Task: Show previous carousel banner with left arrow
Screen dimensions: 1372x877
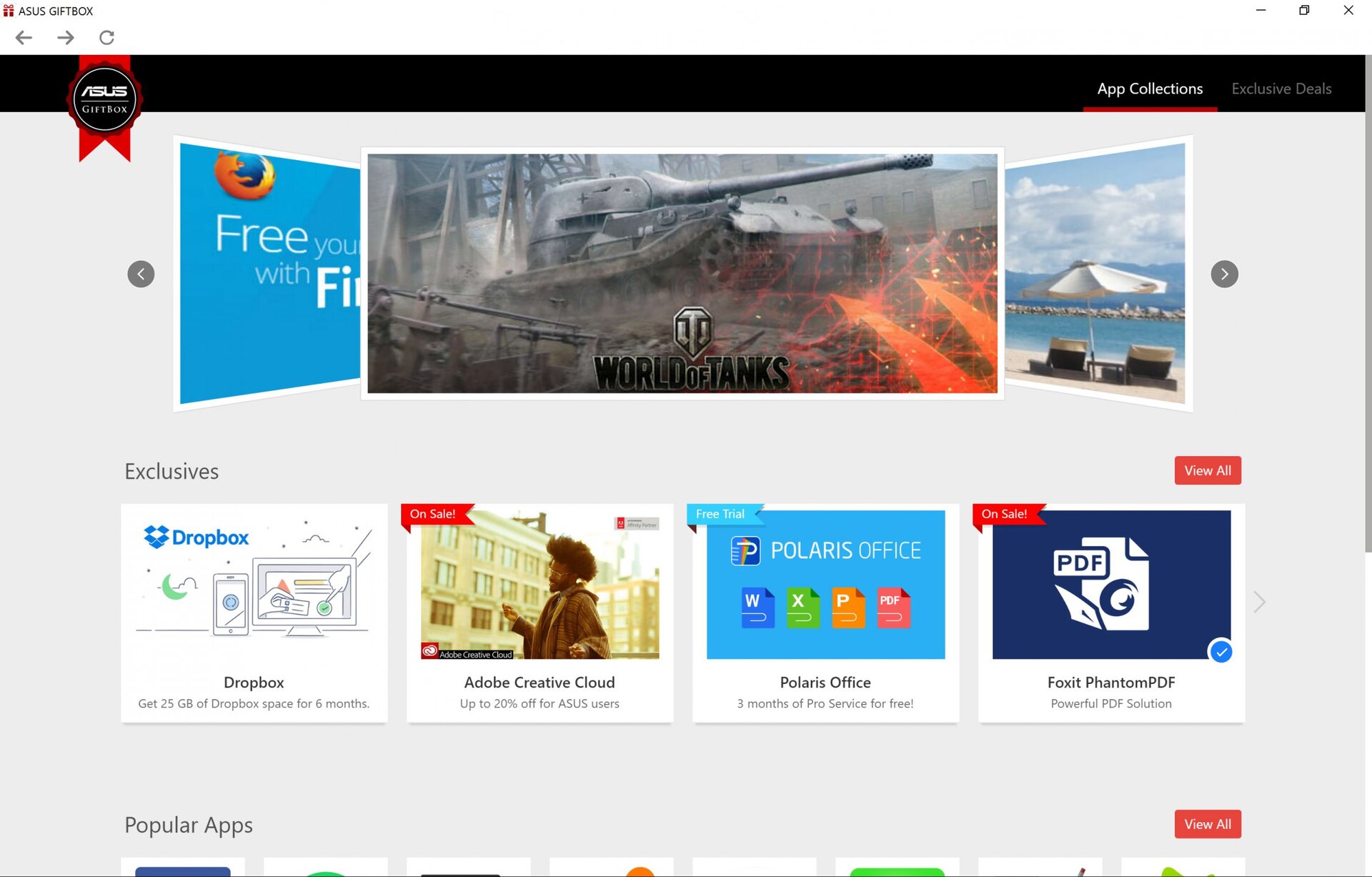Action: [141, 274]
